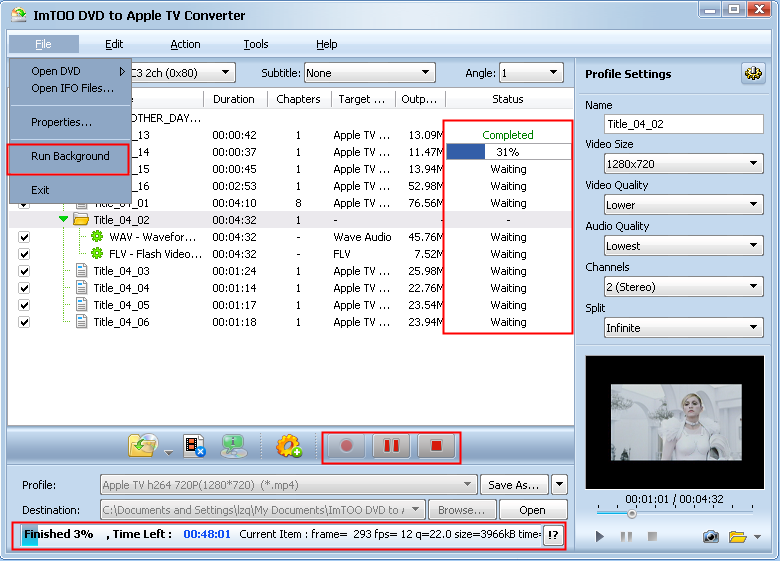The image size is (780, 561).
Task: Collapse the Title_04_02 tree node
Action: [x=63, y=219]
